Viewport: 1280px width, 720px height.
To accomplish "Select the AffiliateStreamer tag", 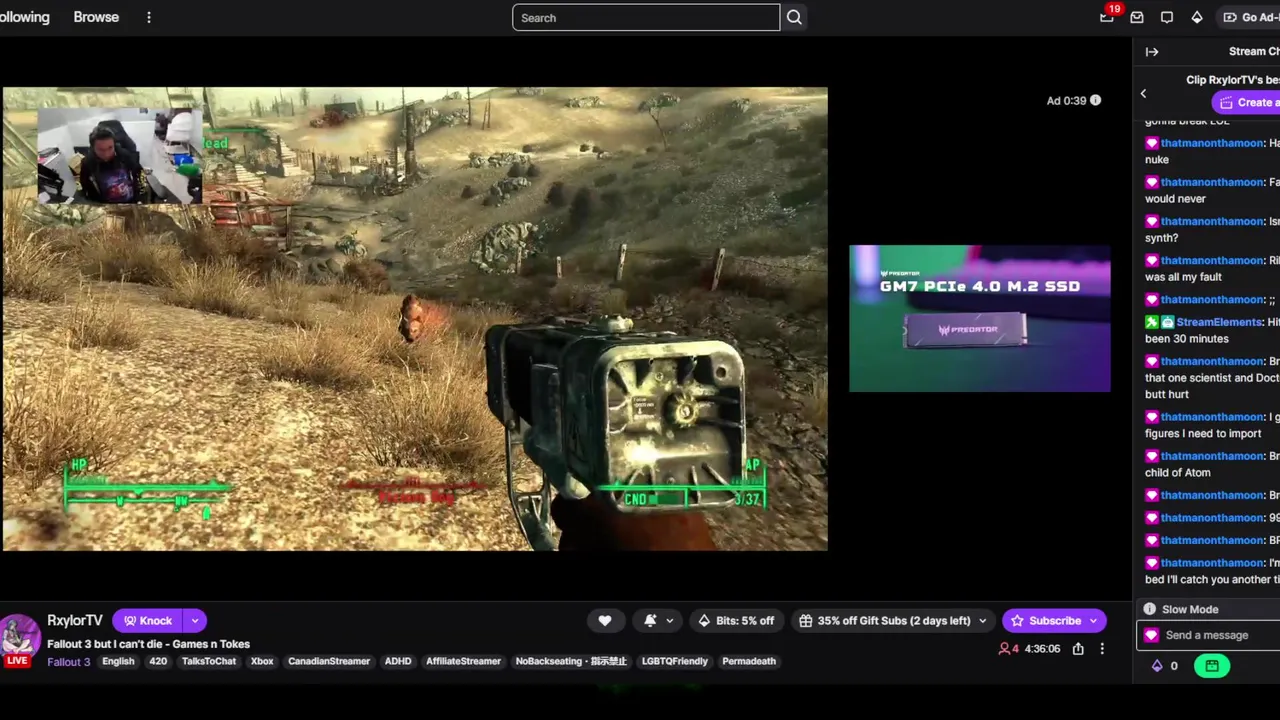I will point(463,661).
